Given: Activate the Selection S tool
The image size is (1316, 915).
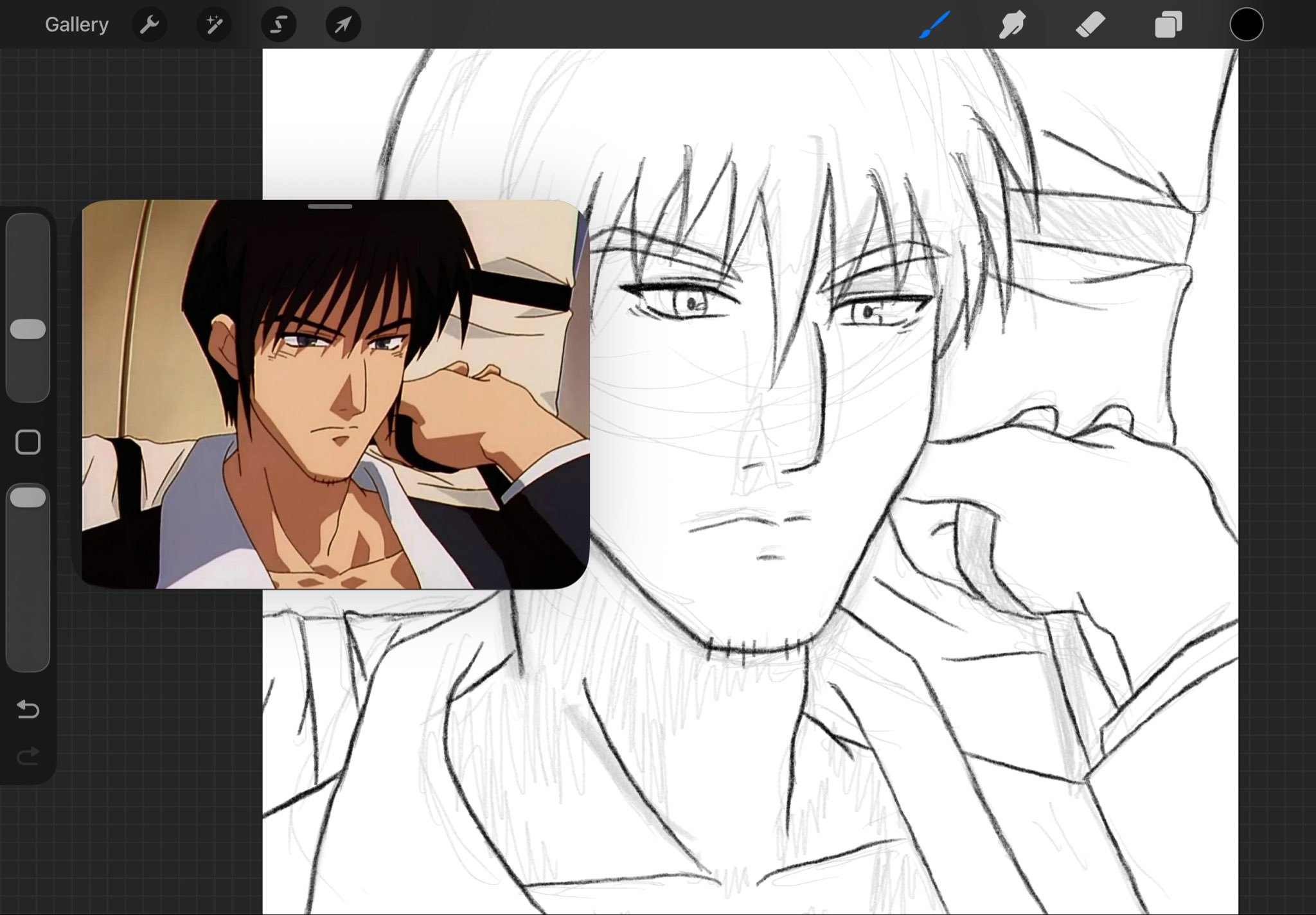Looking at the screenshot, I should [278, 24].
